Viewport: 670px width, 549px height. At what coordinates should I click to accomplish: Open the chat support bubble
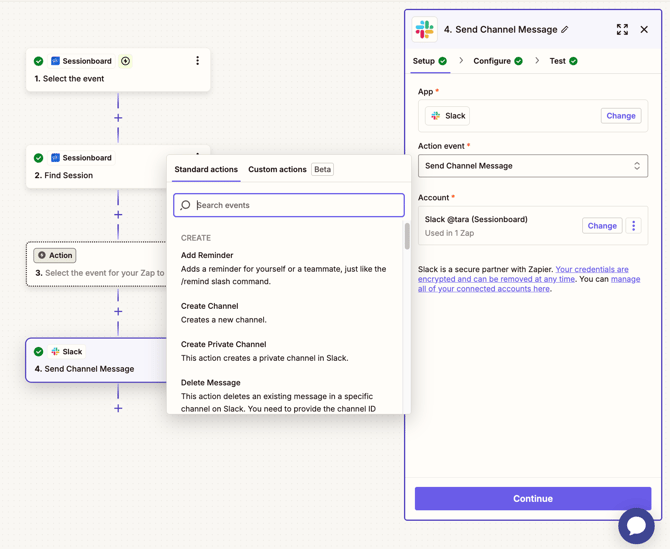coord(636,526)
